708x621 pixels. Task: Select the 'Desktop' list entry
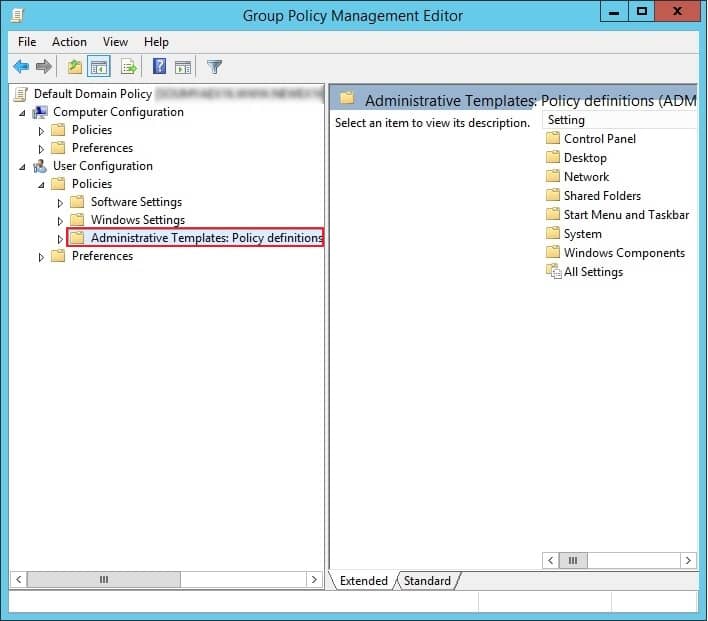585,158
